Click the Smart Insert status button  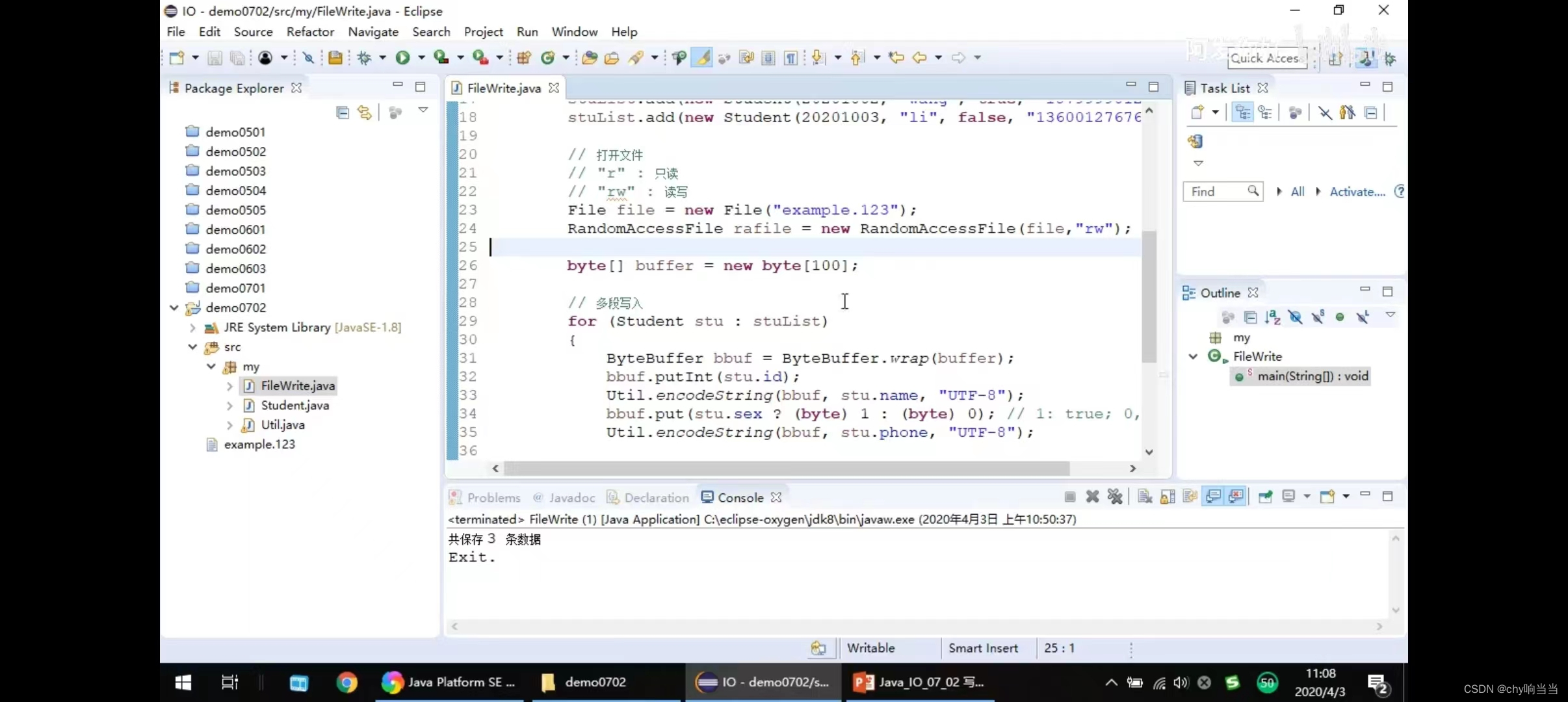982,647
